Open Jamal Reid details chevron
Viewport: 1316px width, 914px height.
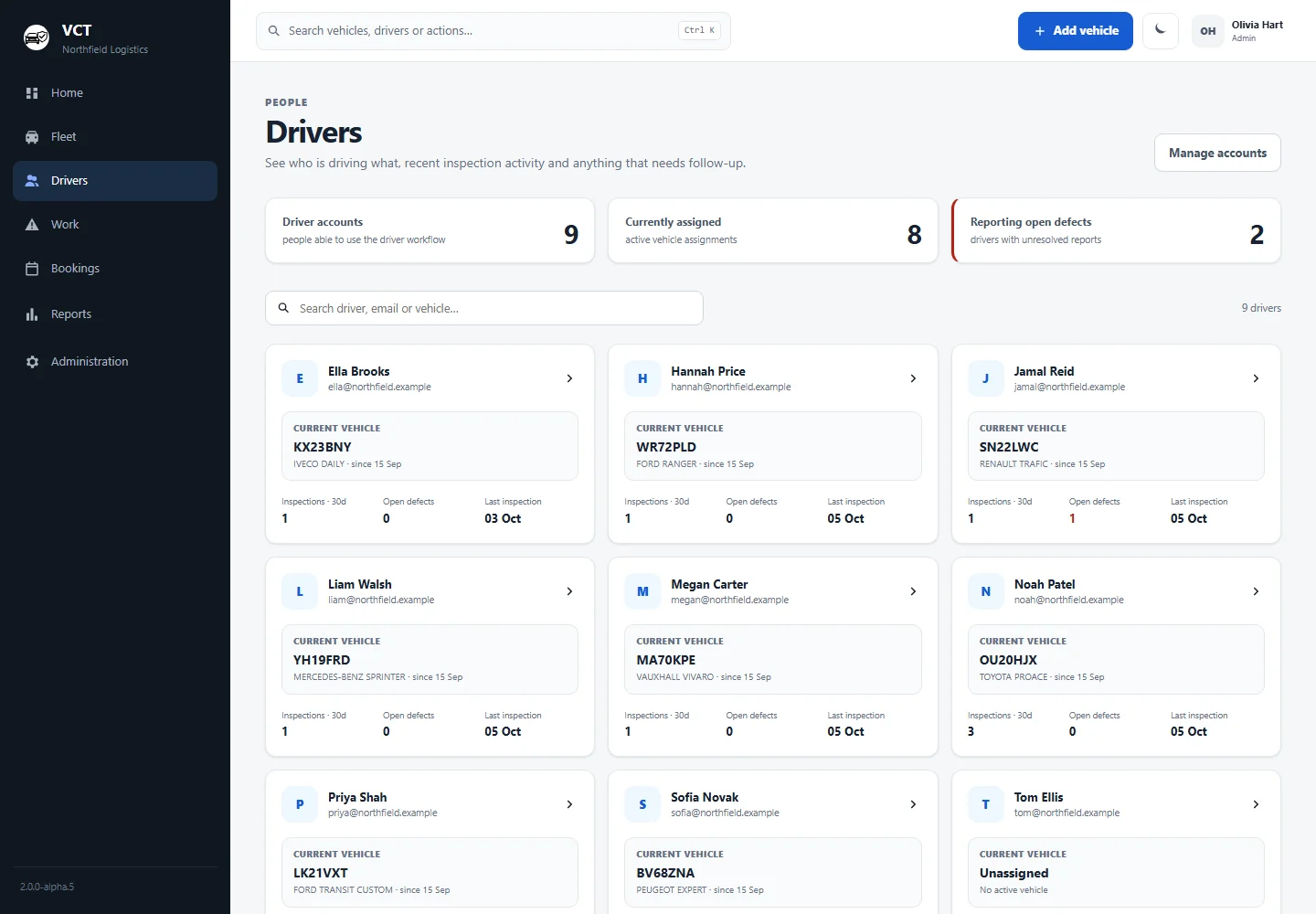coord(1256,378)
